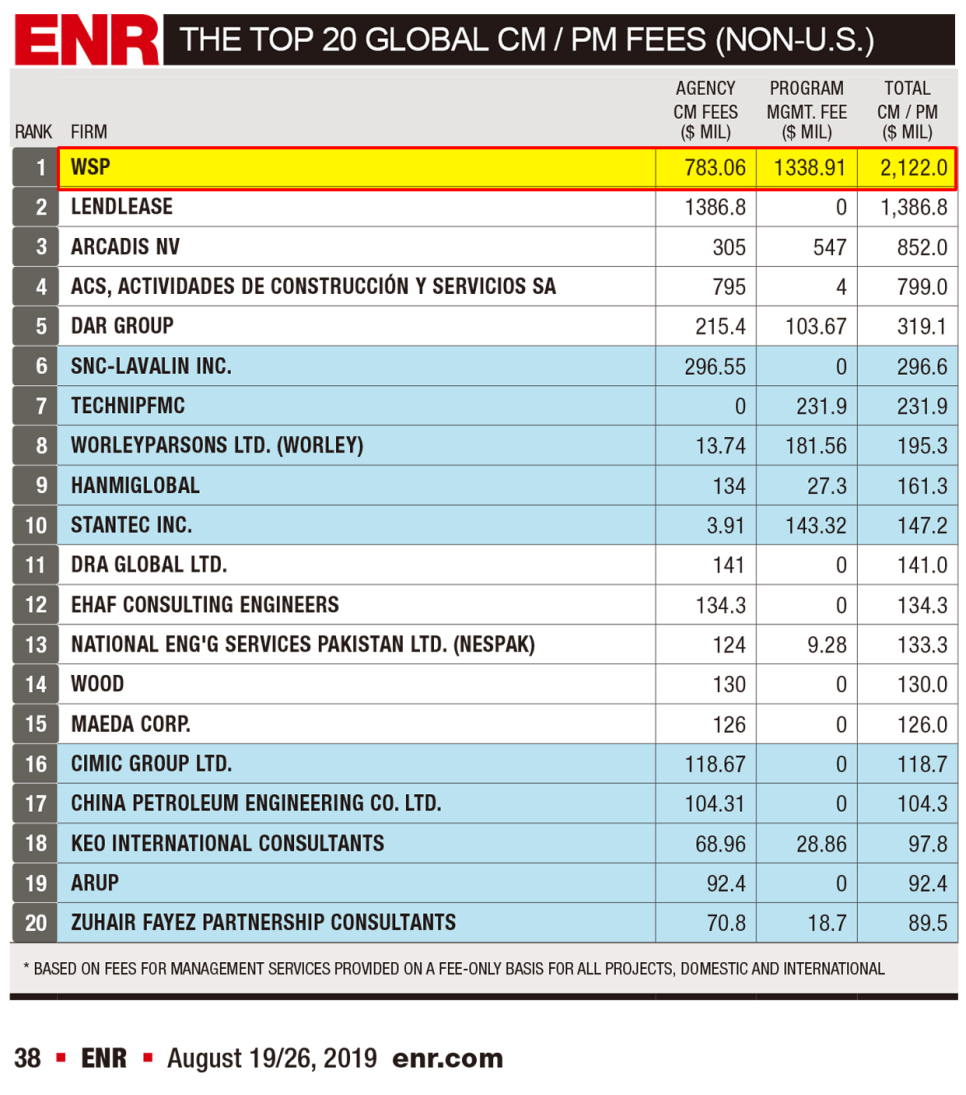Select ACS, Actividades de Construcción row name
966x1095 pixels.
tap(314, 286)
